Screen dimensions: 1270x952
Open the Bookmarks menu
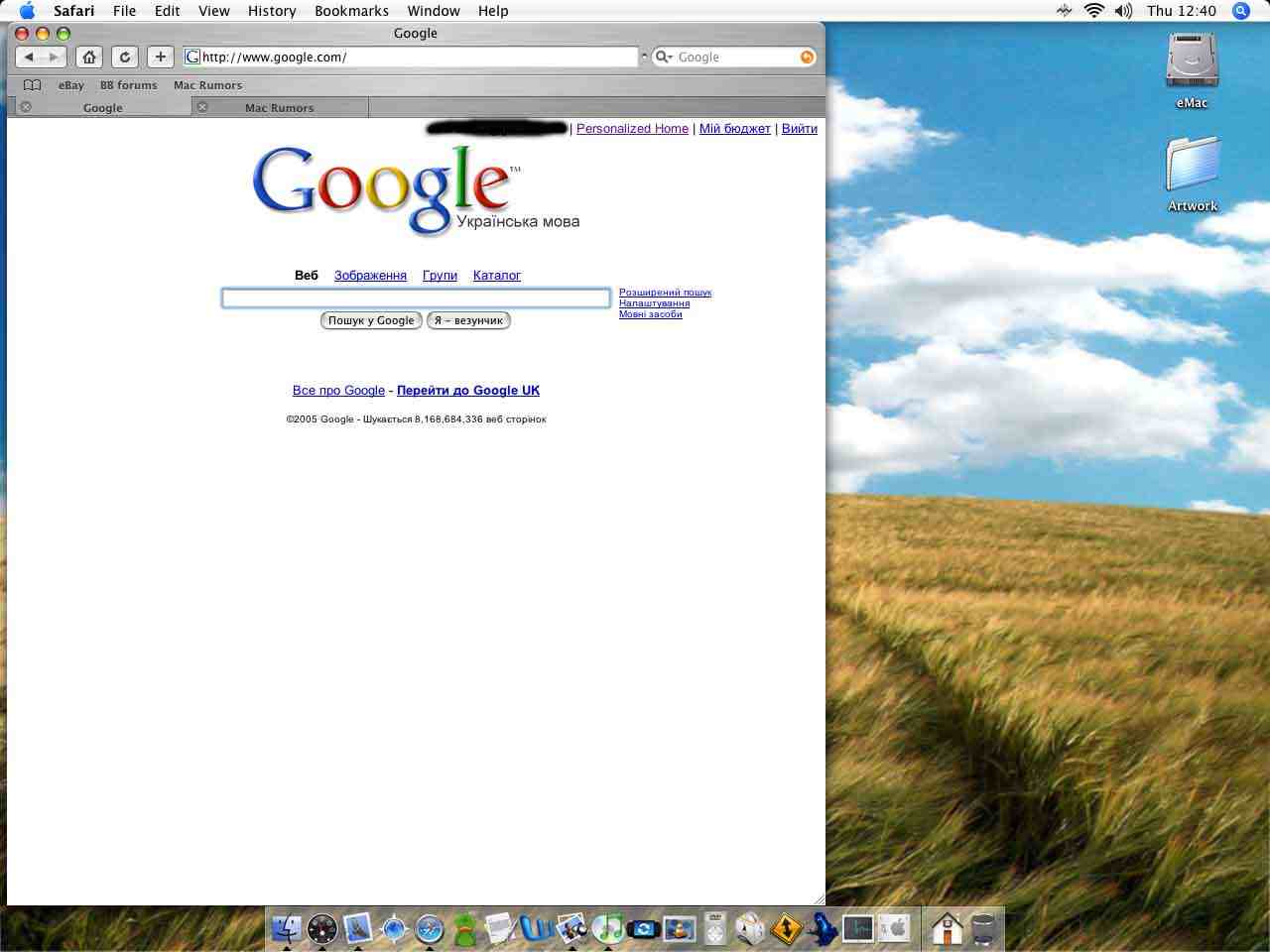(351, 11)
